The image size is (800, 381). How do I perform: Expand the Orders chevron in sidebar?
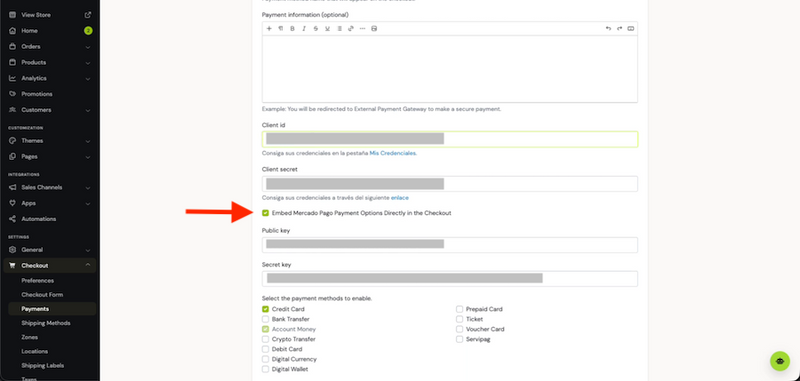pos(88,47)
